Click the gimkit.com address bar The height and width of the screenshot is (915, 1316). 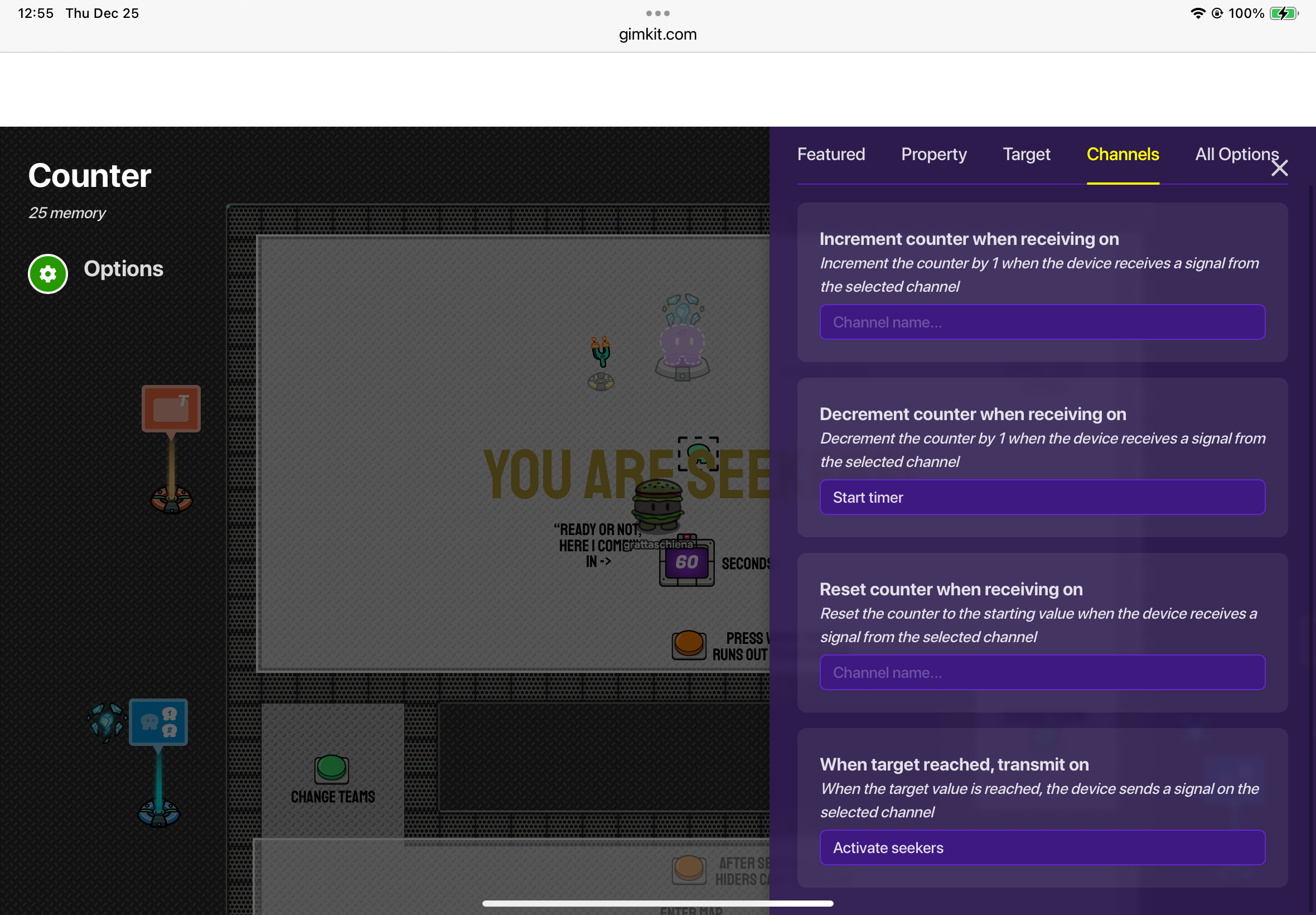tap(657, 35)
